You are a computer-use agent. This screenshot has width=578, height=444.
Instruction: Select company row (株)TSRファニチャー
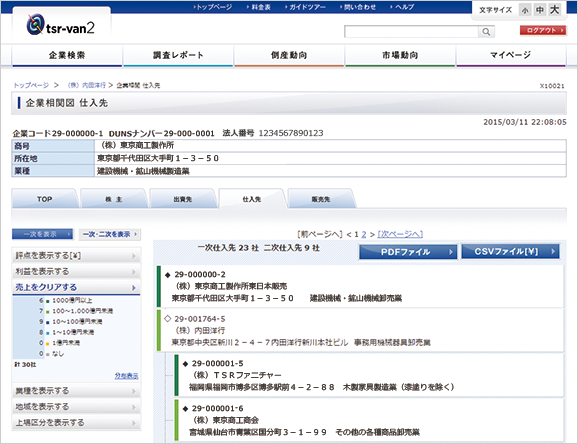coord(369,375)
